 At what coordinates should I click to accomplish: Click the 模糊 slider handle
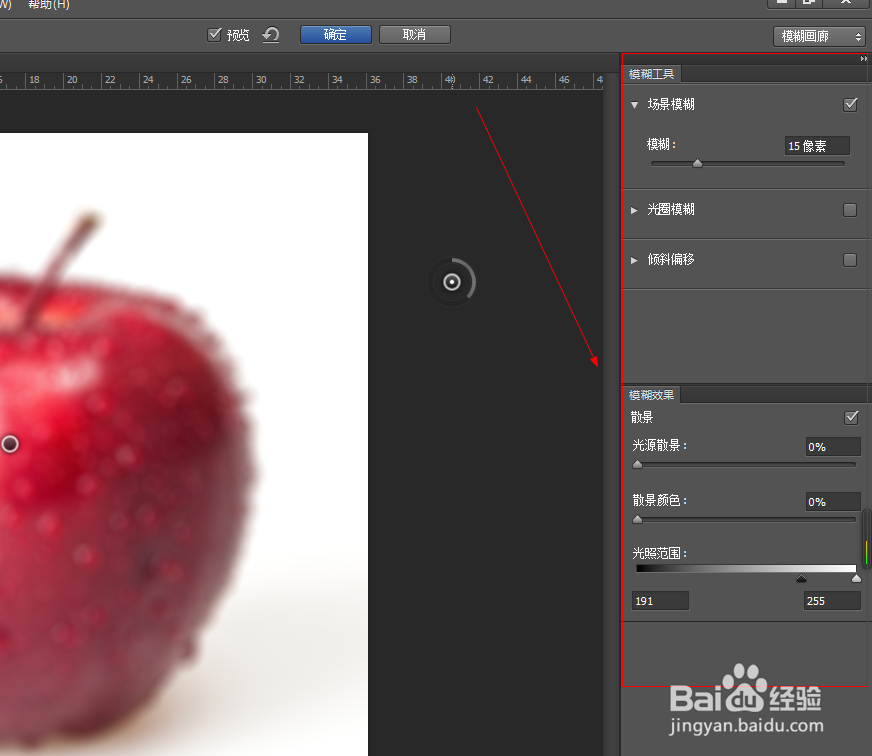tap(697, 164)
